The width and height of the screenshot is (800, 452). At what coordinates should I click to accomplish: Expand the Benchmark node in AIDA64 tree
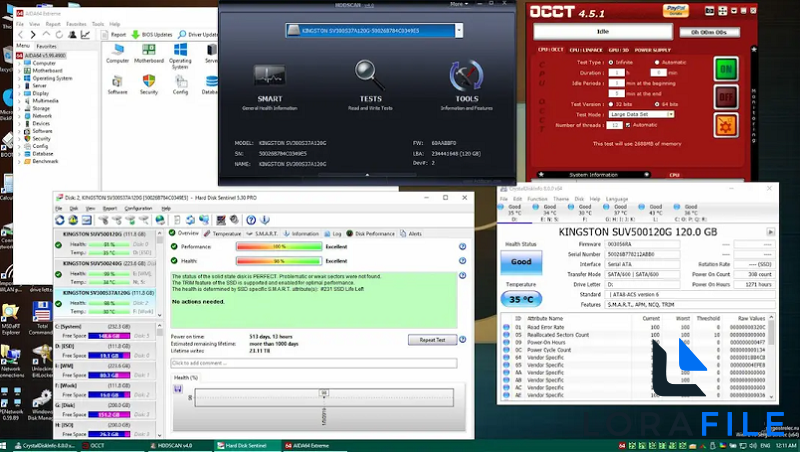pyautogui.click(x=20, y=161)
